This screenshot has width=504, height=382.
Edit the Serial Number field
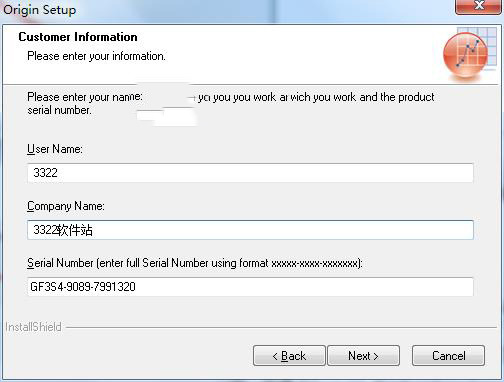(x=250, y=287)
